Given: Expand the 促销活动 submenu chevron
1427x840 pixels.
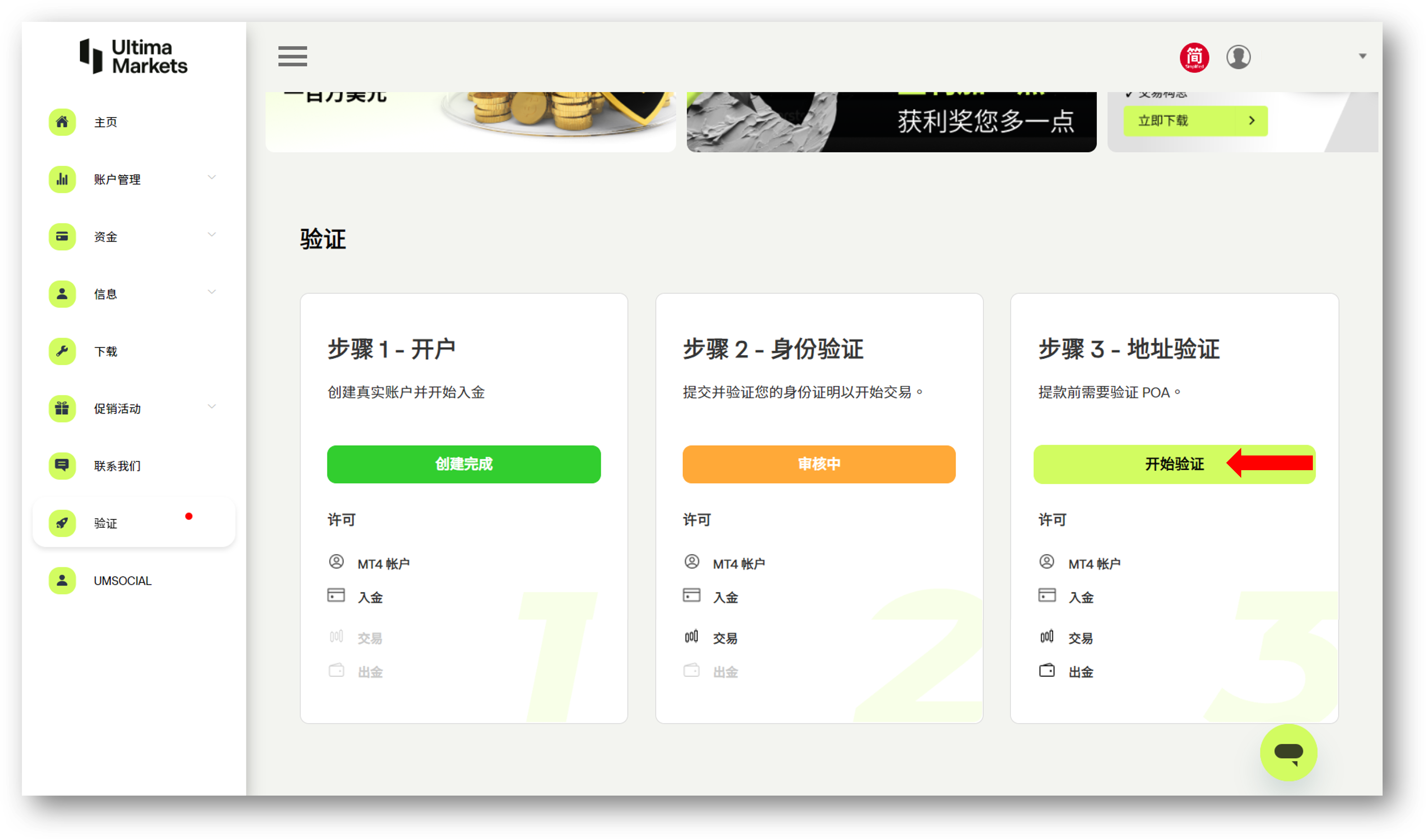Looking at the screenshot, I should (x=212, y=406).
